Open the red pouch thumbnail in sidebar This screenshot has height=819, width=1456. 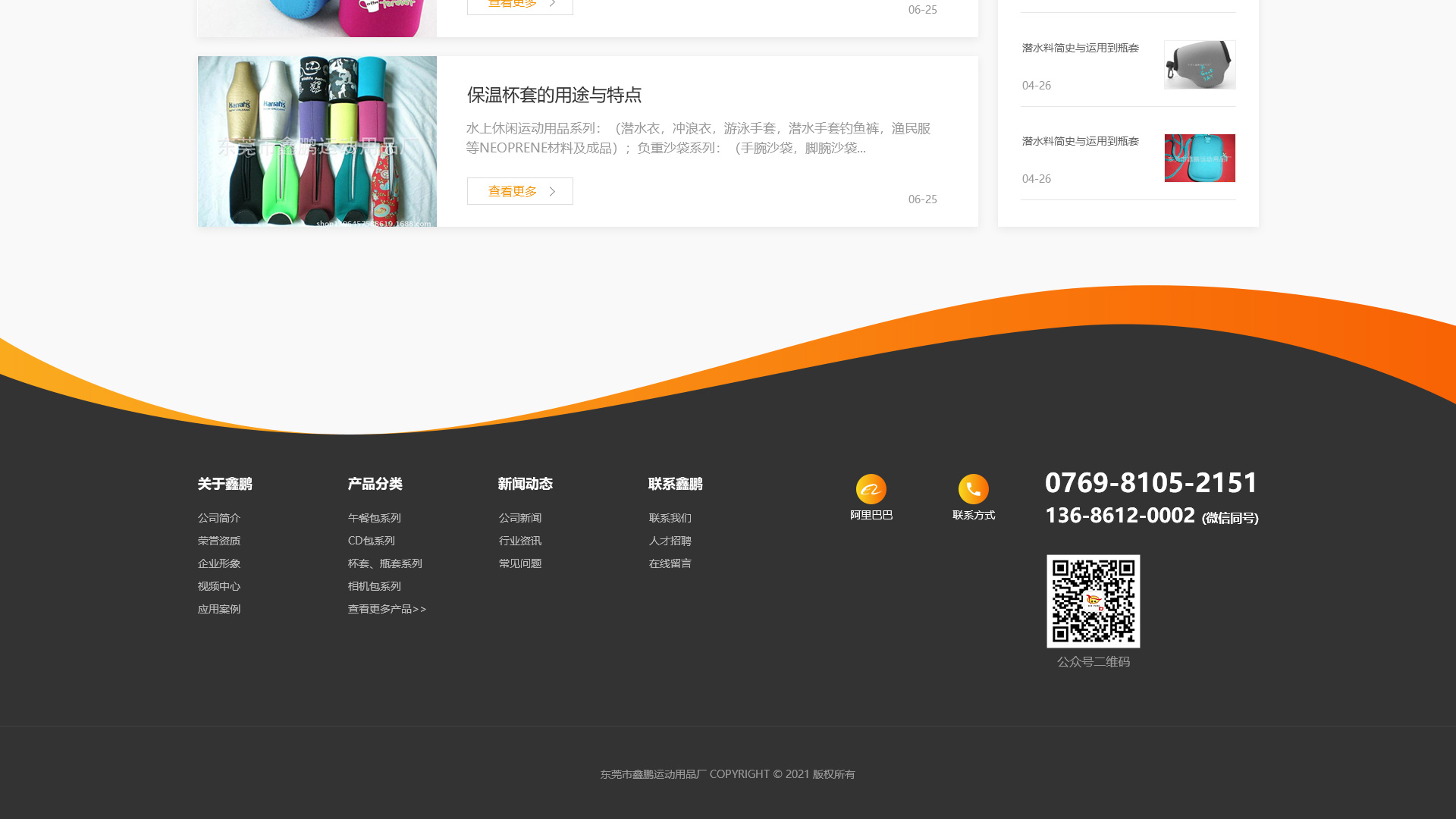1199,158
